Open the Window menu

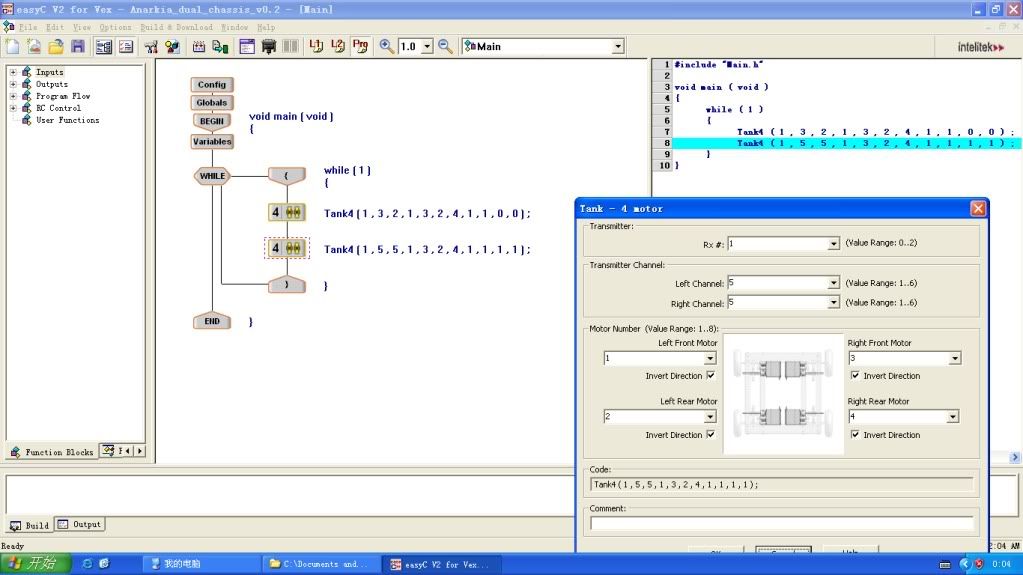[x=234, y=27]
